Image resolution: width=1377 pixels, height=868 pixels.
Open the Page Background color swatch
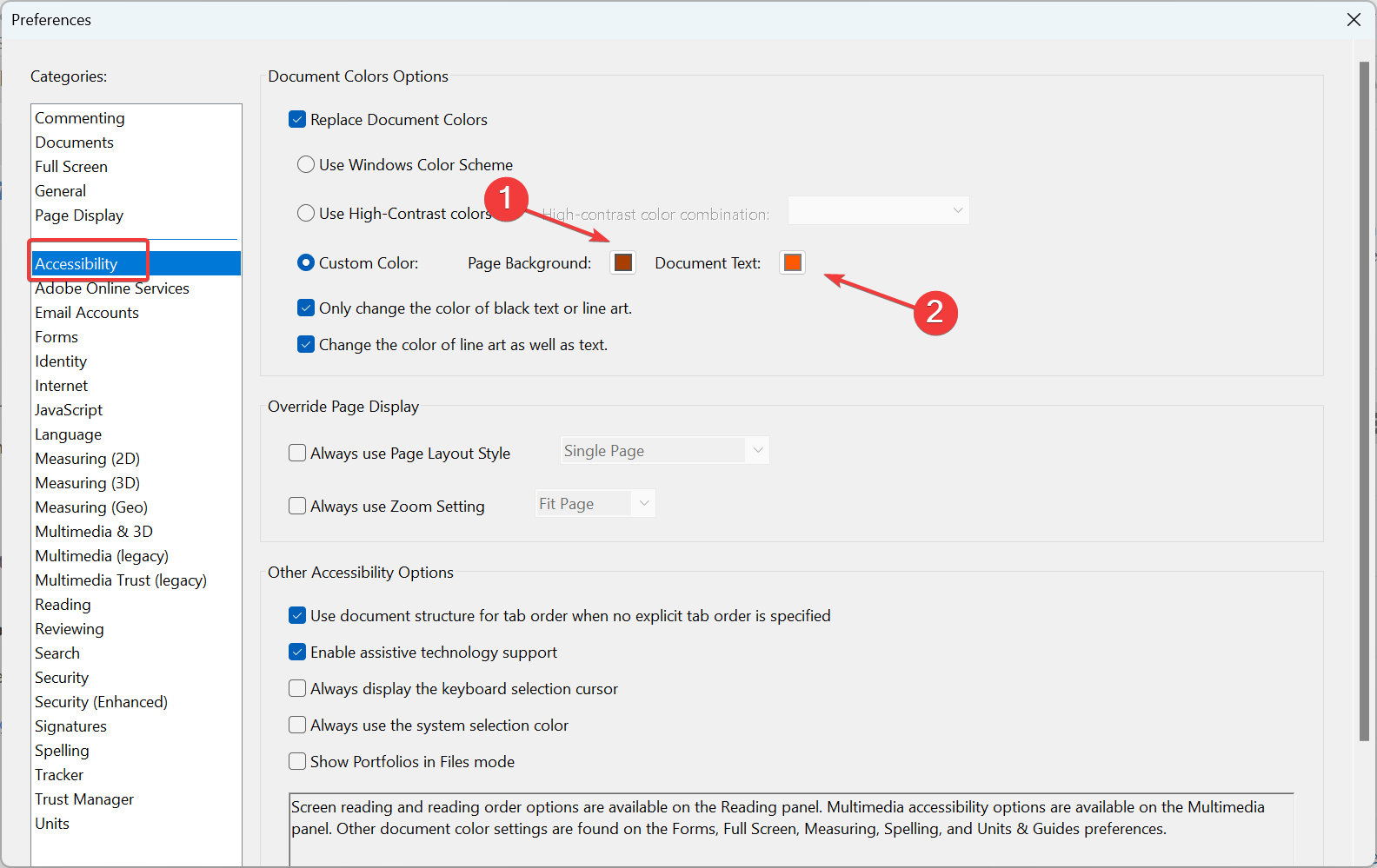pos(623,262)
